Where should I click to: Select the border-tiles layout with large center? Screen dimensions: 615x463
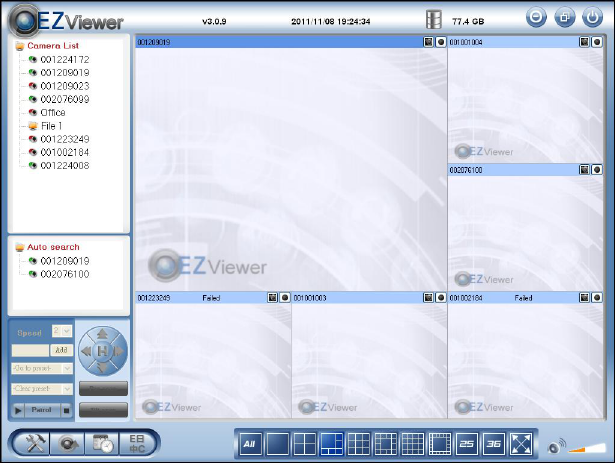point(440,444)
